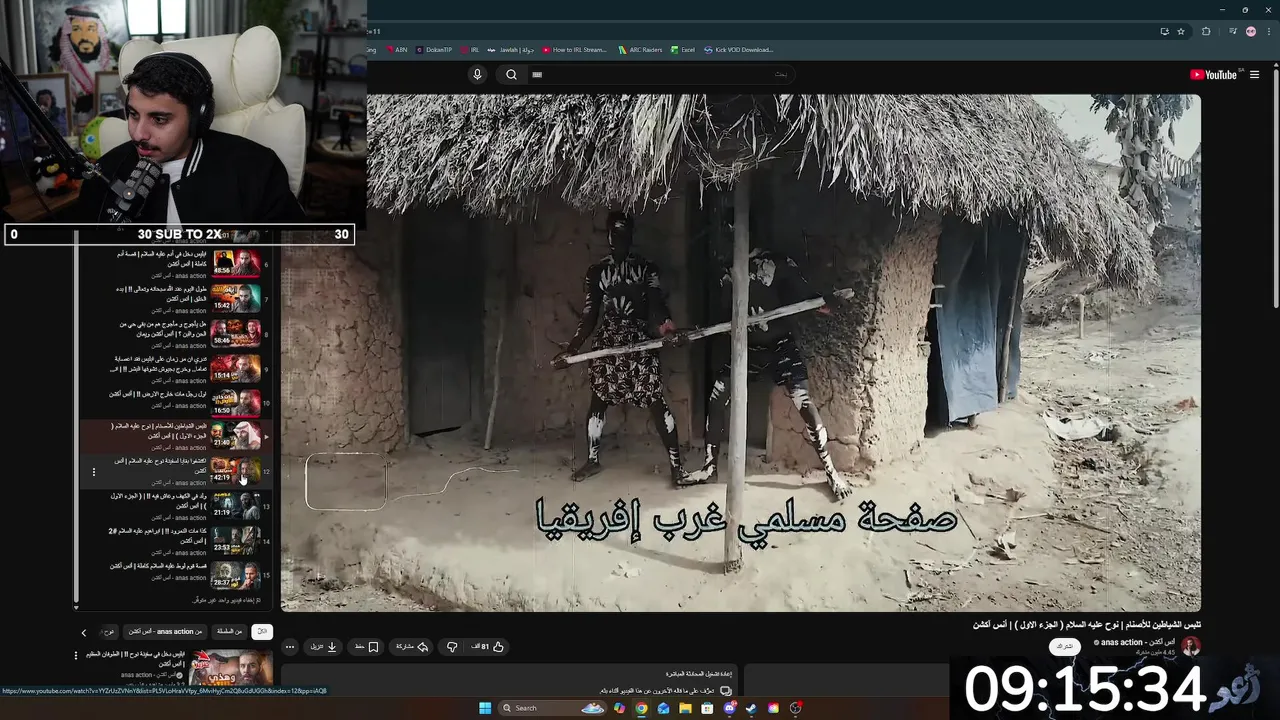Open playlist video 8 thumbnail 58:46
This screenshot has height=720, width=1280.
237,333
